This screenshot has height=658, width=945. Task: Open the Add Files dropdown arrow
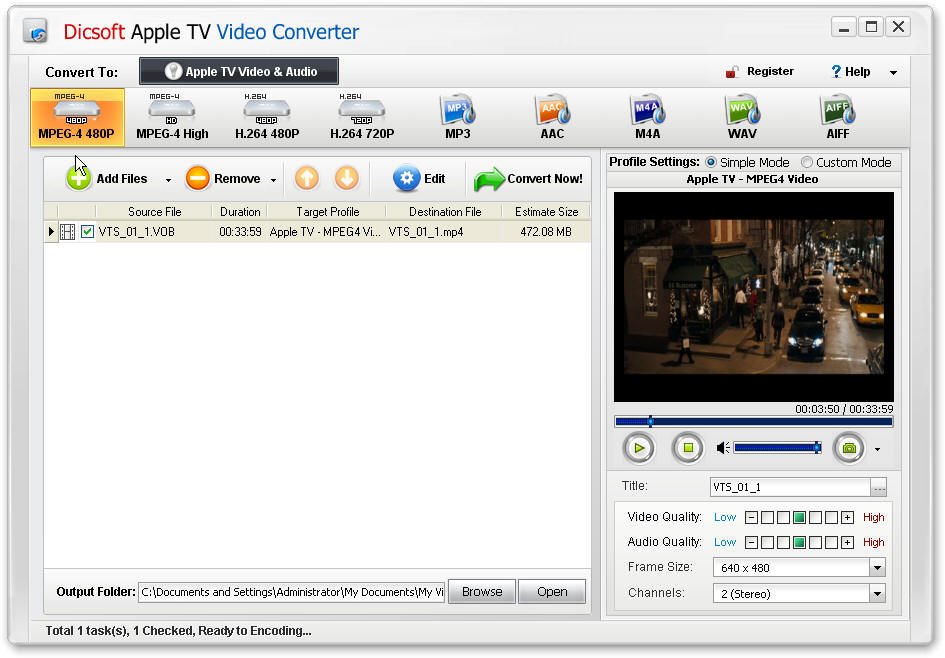point(168,180)
